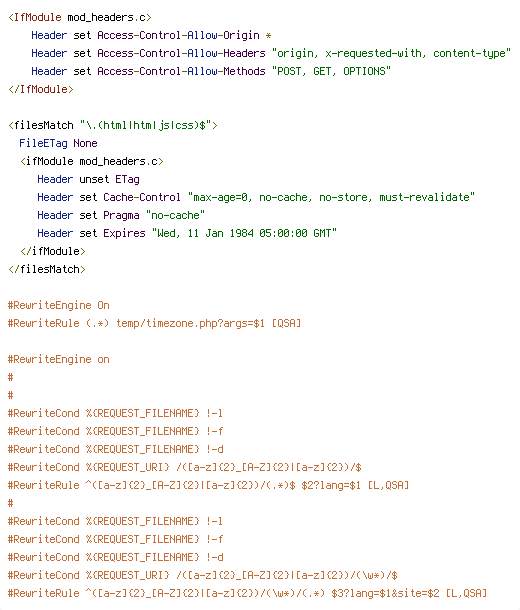Click the temp/timezone.php rewrite rule comment
The image size is (520, 610).
[154, 323]
